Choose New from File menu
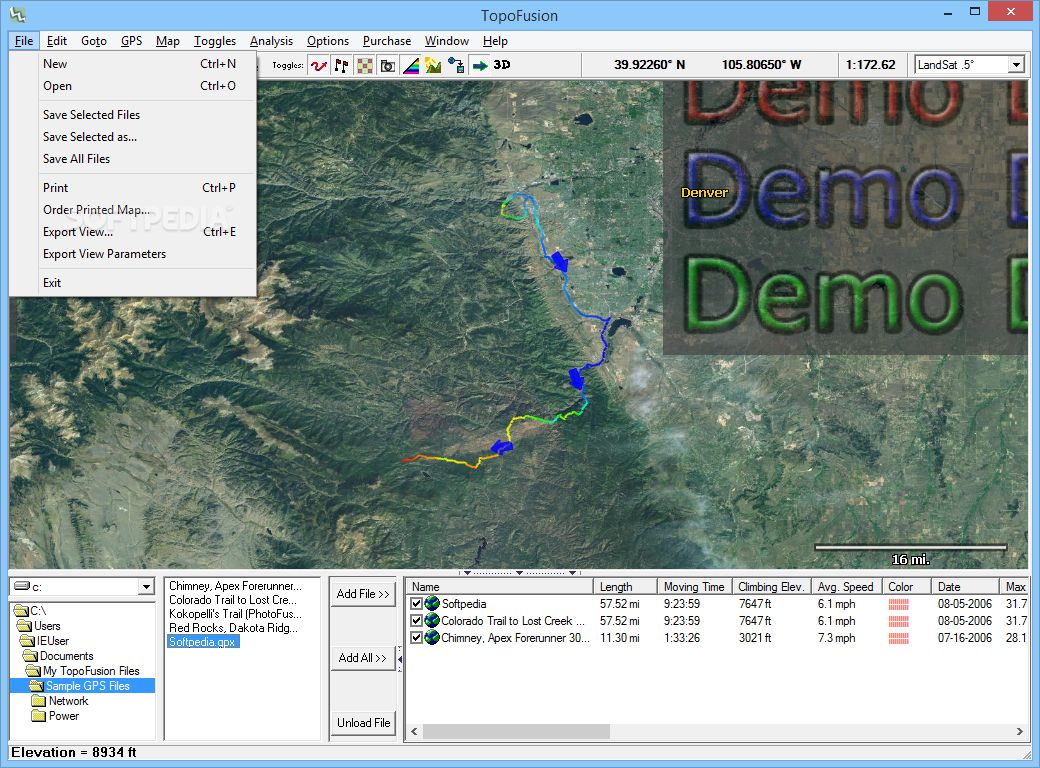The height and width of the screenshot is (768, 1040). [133, 64]
